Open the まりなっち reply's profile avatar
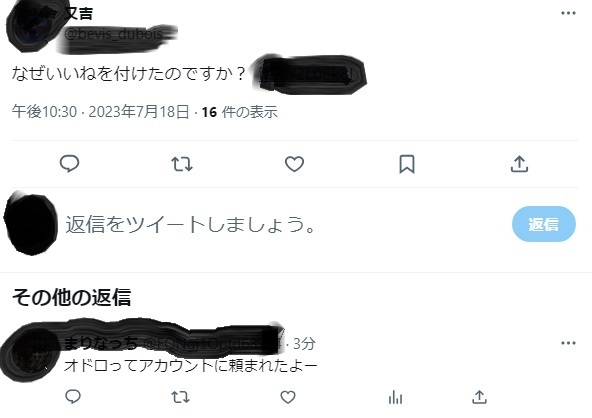Image resolution: width=592 pixels, height=418 pixels. click(30, 353)
